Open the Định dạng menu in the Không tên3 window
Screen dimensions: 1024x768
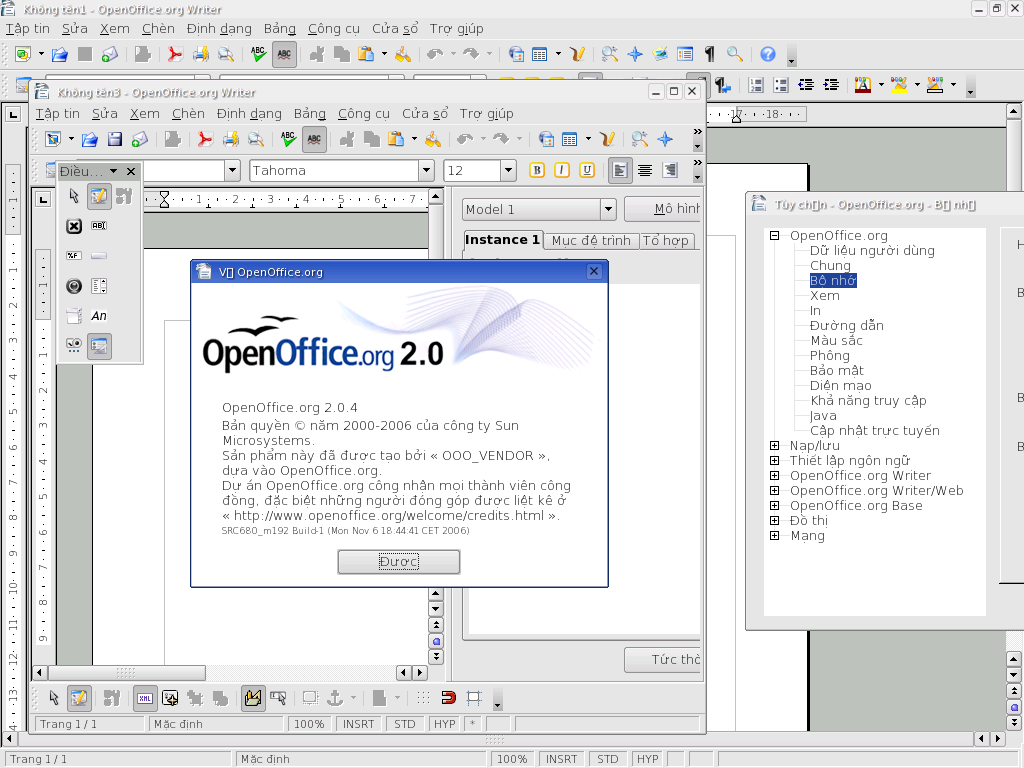click(x=249, y=114)
